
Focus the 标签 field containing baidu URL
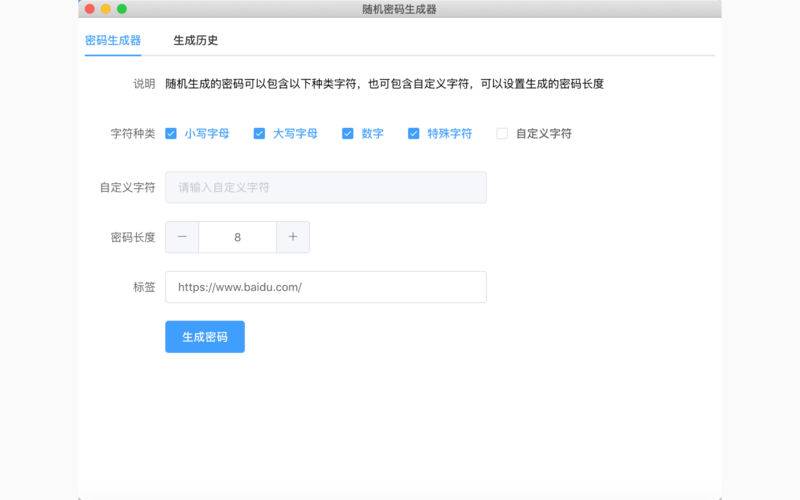(326, 287)
